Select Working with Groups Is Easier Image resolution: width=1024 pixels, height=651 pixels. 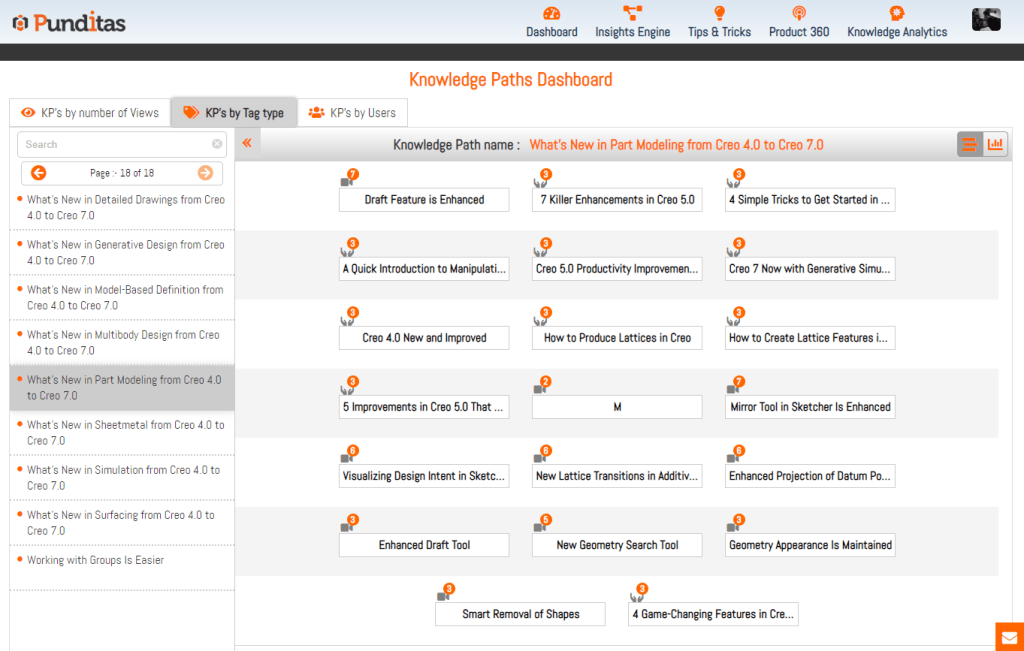click(95, 560)
